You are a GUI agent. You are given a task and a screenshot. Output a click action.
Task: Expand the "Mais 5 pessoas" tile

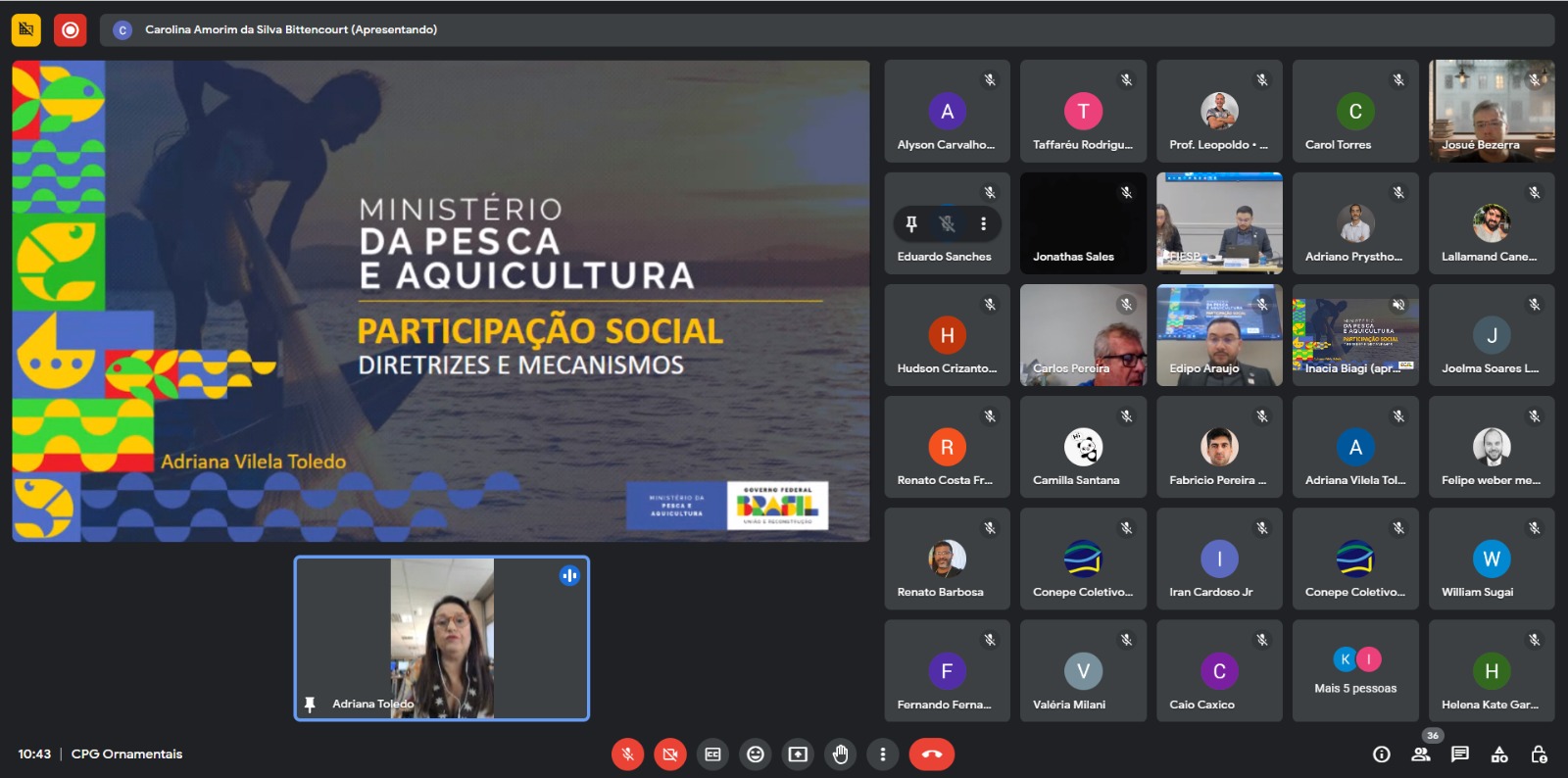click(1355, 671)
